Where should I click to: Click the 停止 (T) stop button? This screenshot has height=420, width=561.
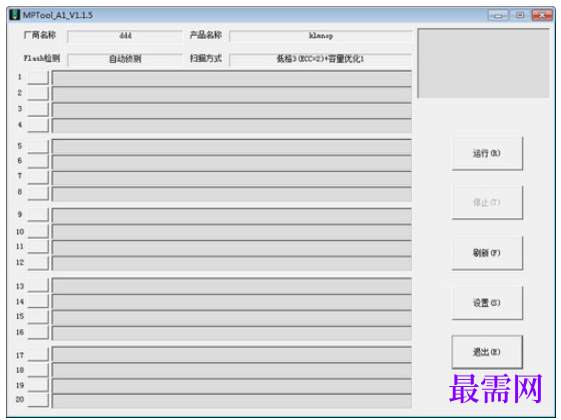tap(487, 202)
